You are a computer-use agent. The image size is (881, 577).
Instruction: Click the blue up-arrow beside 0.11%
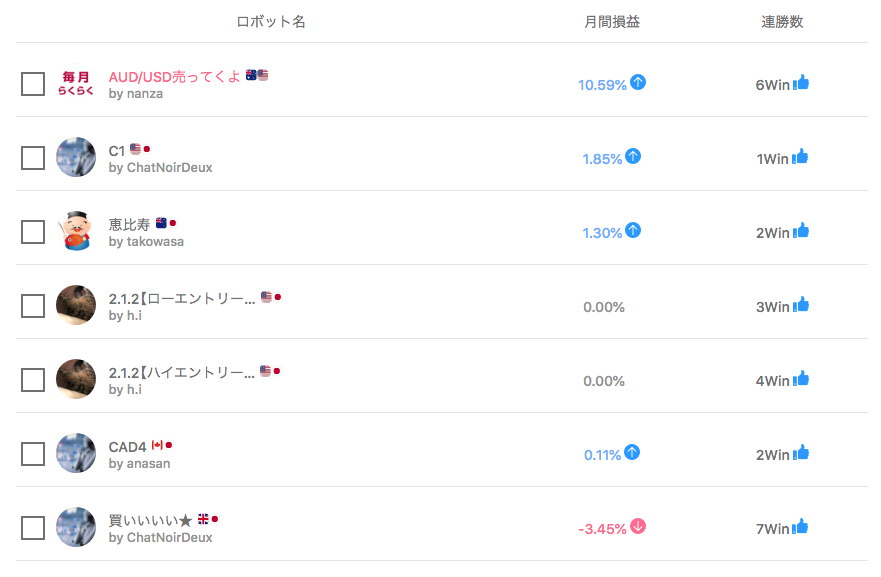pyautogui.click(x=632, y=452)
